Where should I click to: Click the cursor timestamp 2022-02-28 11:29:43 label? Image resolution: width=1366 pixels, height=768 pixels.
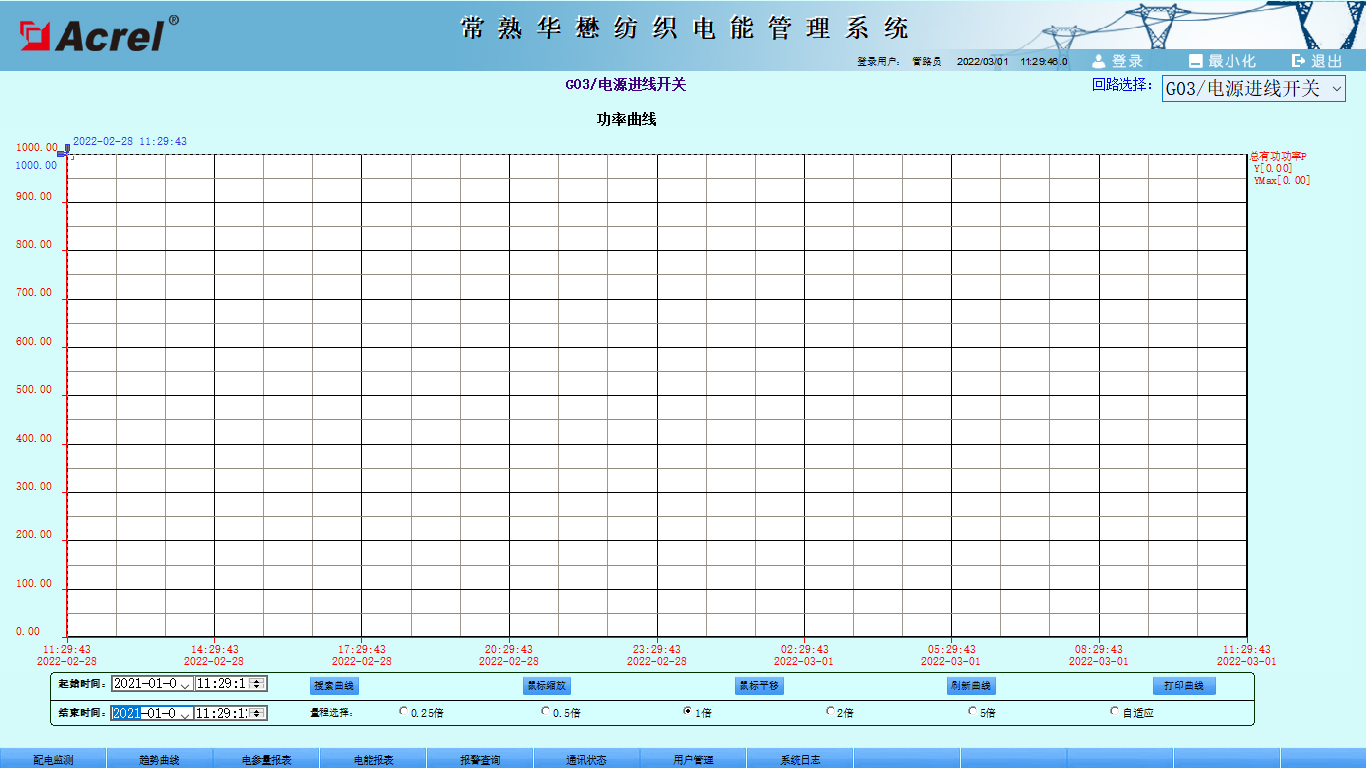pos(130,142)
